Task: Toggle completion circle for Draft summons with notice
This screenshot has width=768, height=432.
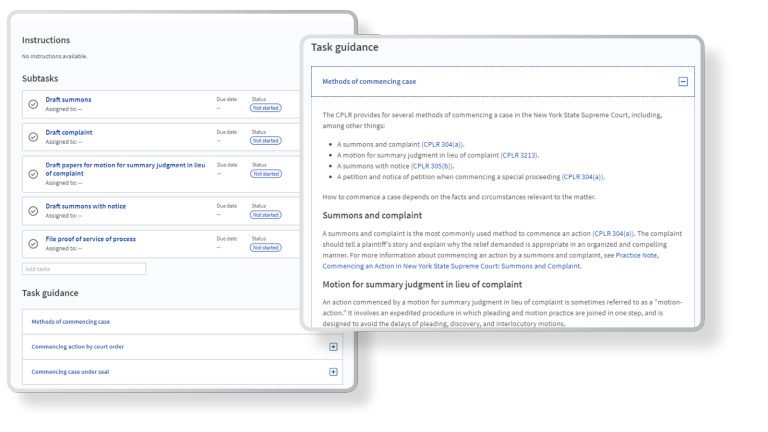Action: pyautogui.click(x=33, y=210)
